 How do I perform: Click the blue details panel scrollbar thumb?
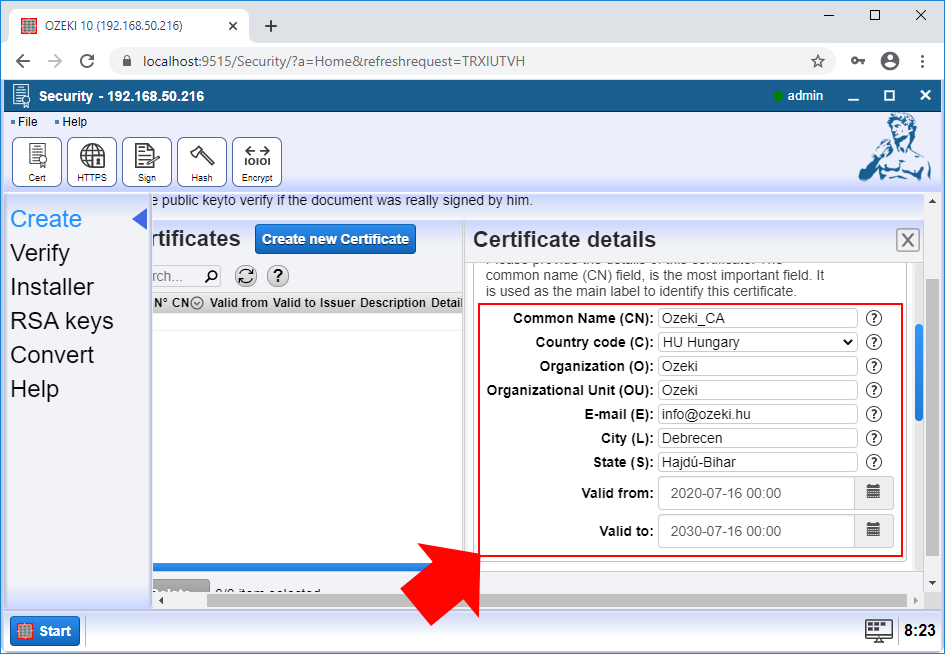tap(918, 373)
